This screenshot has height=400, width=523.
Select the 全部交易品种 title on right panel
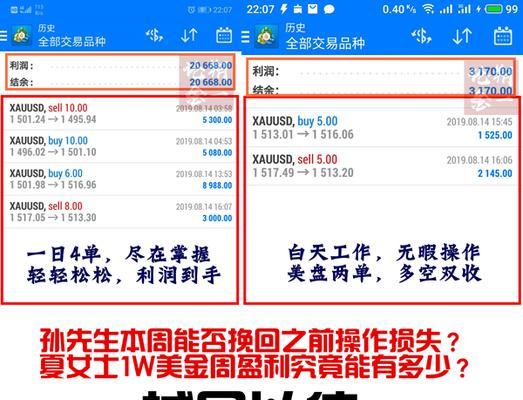pyautogui.click(x=325, y=43)
